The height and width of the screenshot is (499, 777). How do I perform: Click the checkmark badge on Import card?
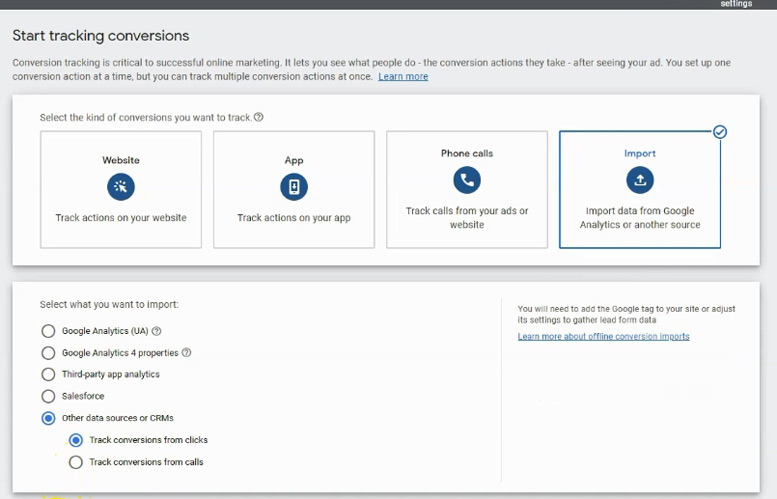point(720,132)
